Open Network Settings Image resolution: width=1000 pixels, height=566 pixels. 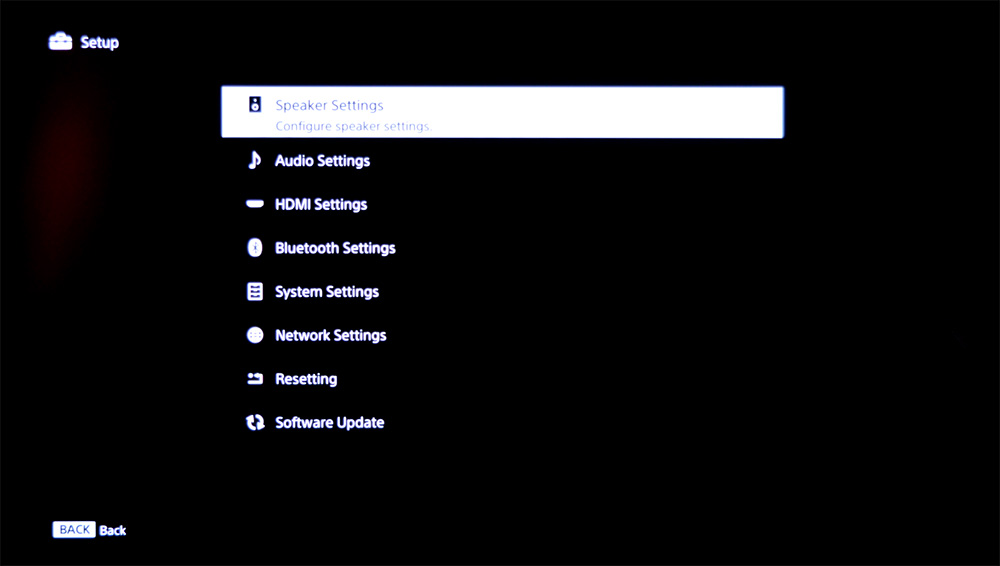click(330, 336)
